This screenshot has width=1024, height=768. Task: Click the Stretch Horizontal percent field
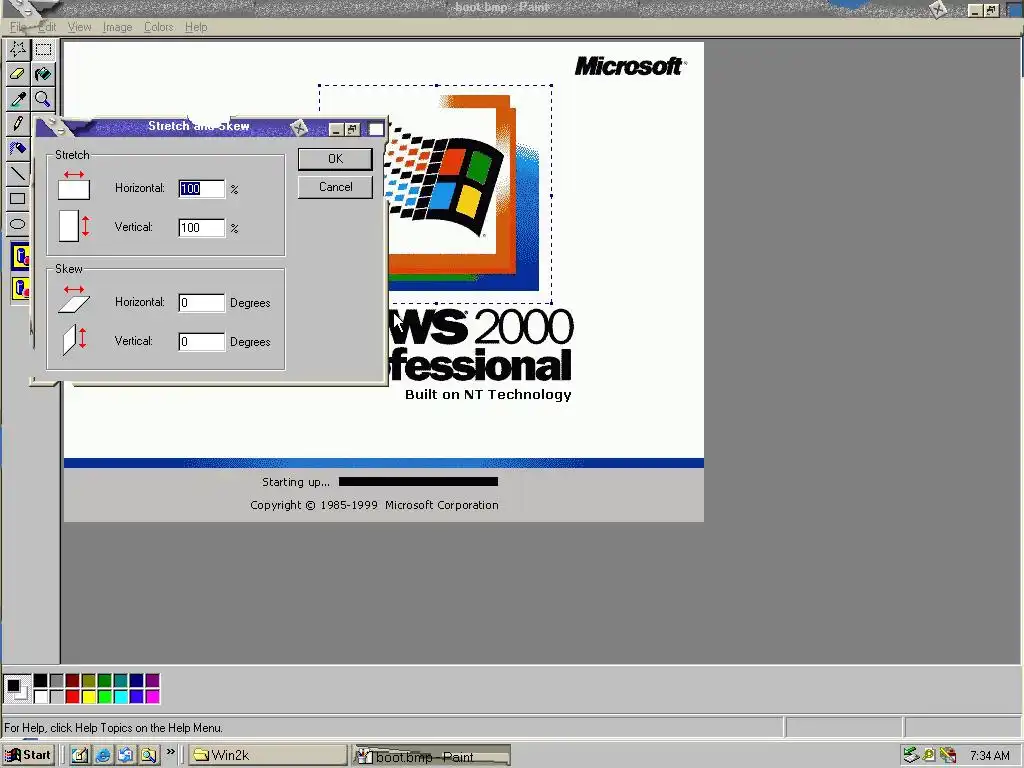point(202,189)
